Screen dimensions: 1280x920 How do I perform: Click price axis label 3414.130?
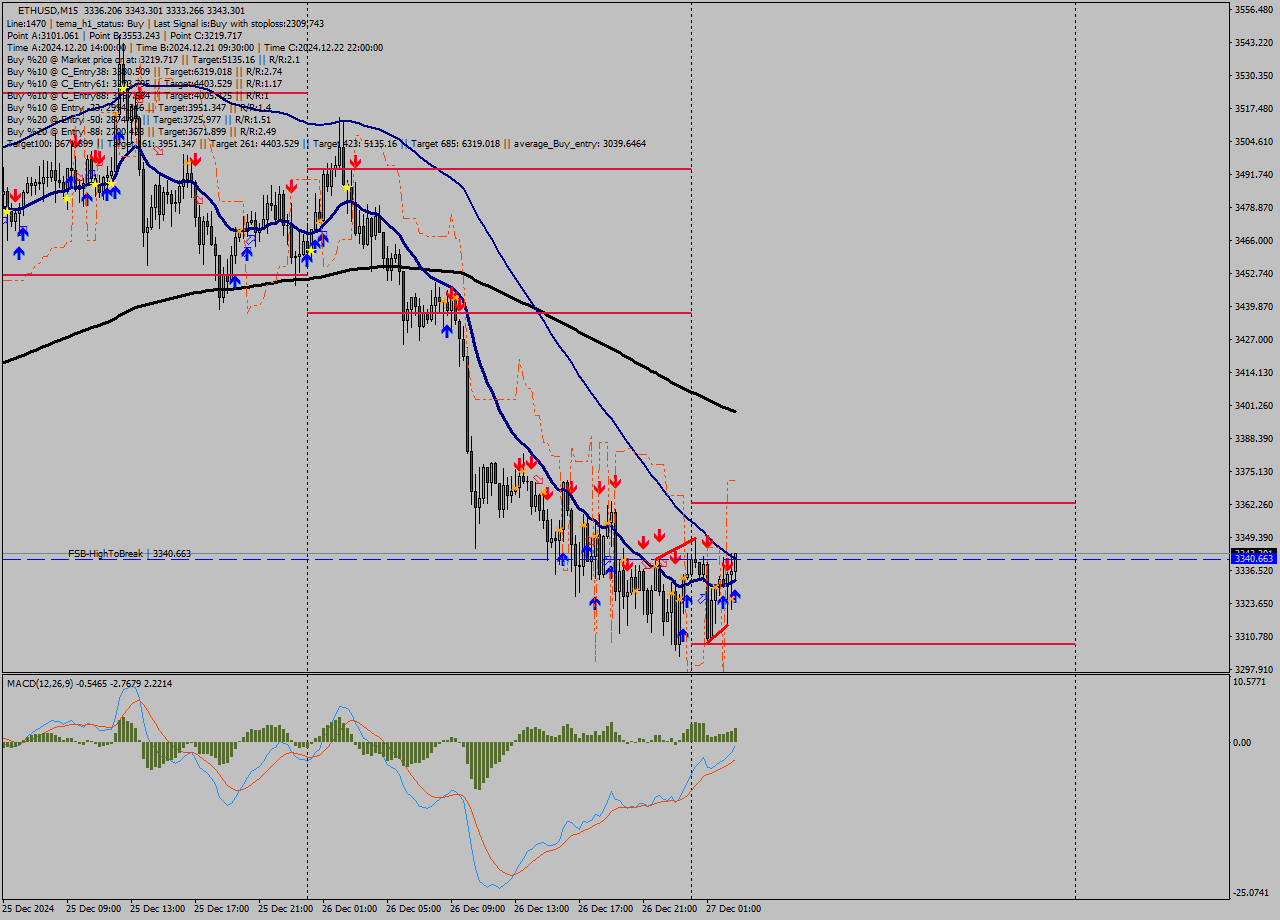tap(1254, 373)
